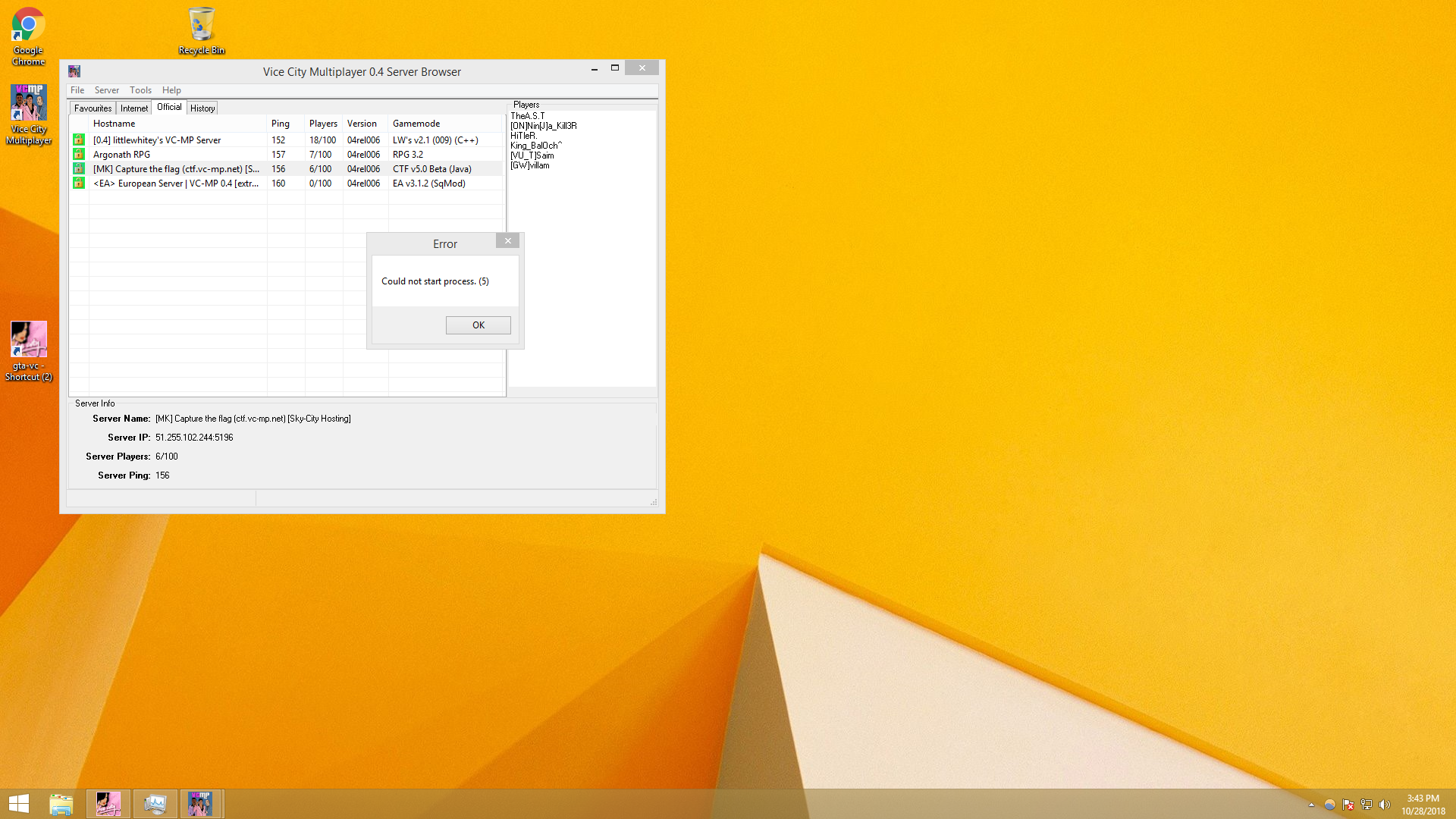Click the blue icon beside the [MK] Capture the flag row

tap(78, 168)
